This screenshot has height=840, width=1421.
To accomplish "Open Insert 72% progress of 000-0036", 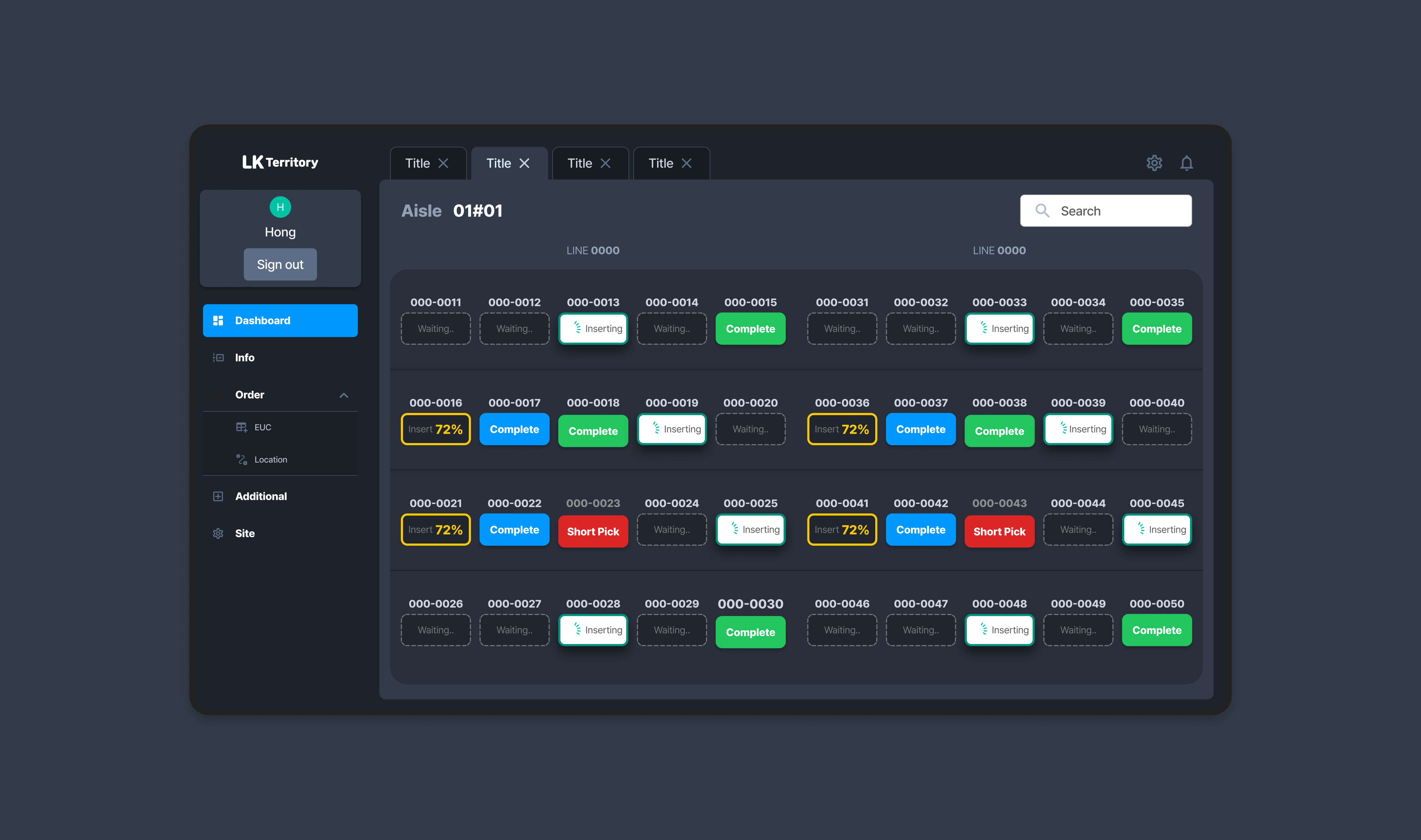I will click(842, 429).
